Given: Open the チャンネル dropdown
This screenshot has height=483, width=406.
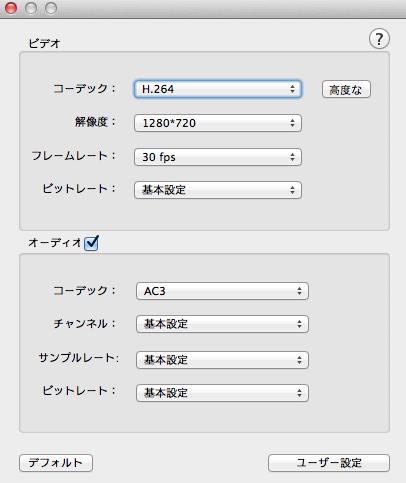Looking at the screenshot, I should [222, 324].
